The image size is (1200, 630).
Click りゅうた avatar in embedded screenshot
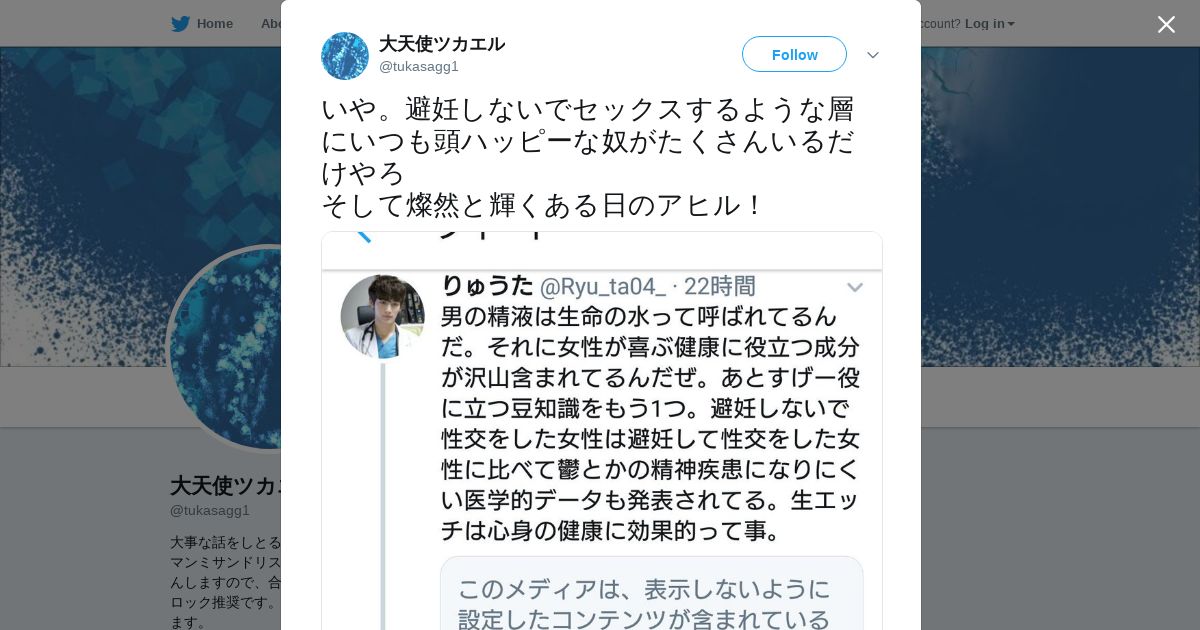[382, 316]
